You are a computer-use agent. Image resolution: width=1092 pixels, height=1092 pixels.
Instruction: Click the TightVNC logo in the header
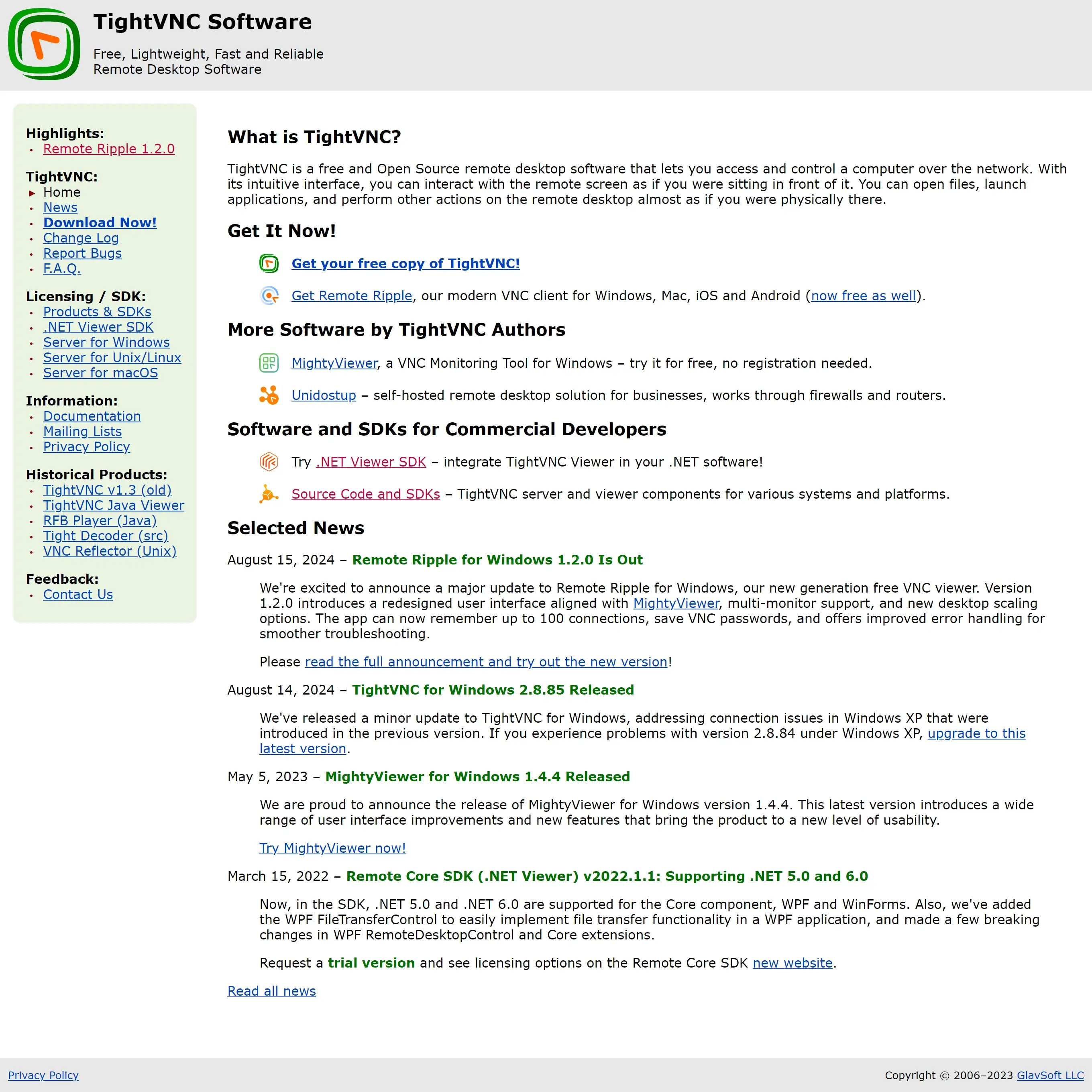44,44
